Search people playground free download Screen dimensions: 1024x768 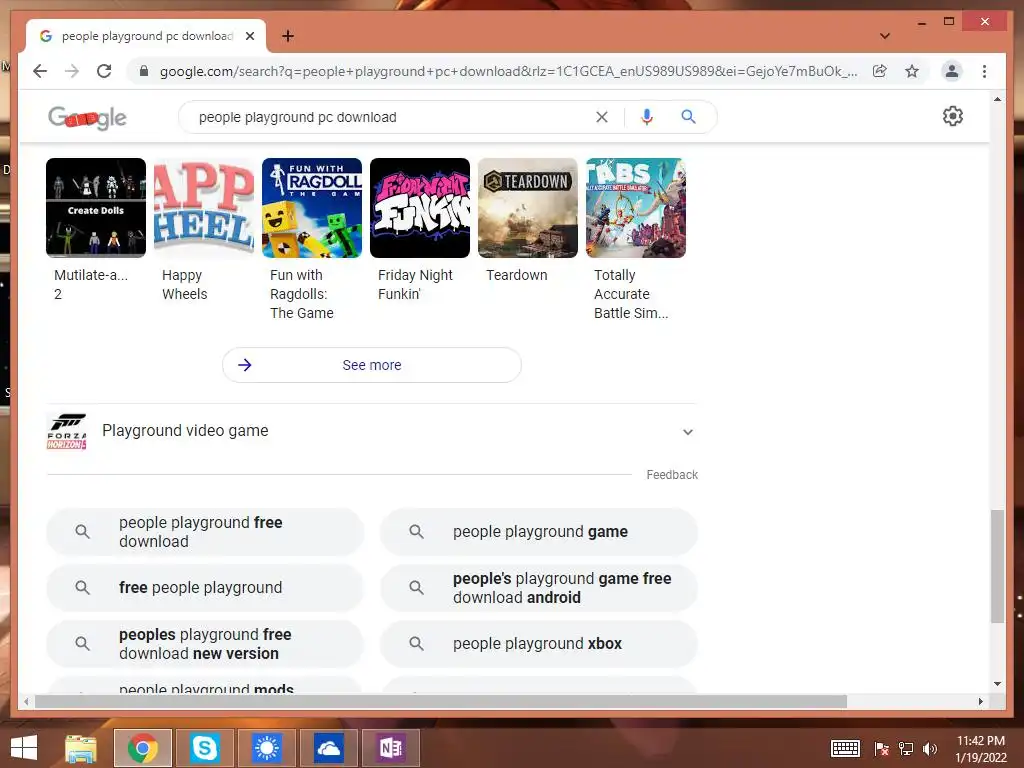click(x=204, y=532)
